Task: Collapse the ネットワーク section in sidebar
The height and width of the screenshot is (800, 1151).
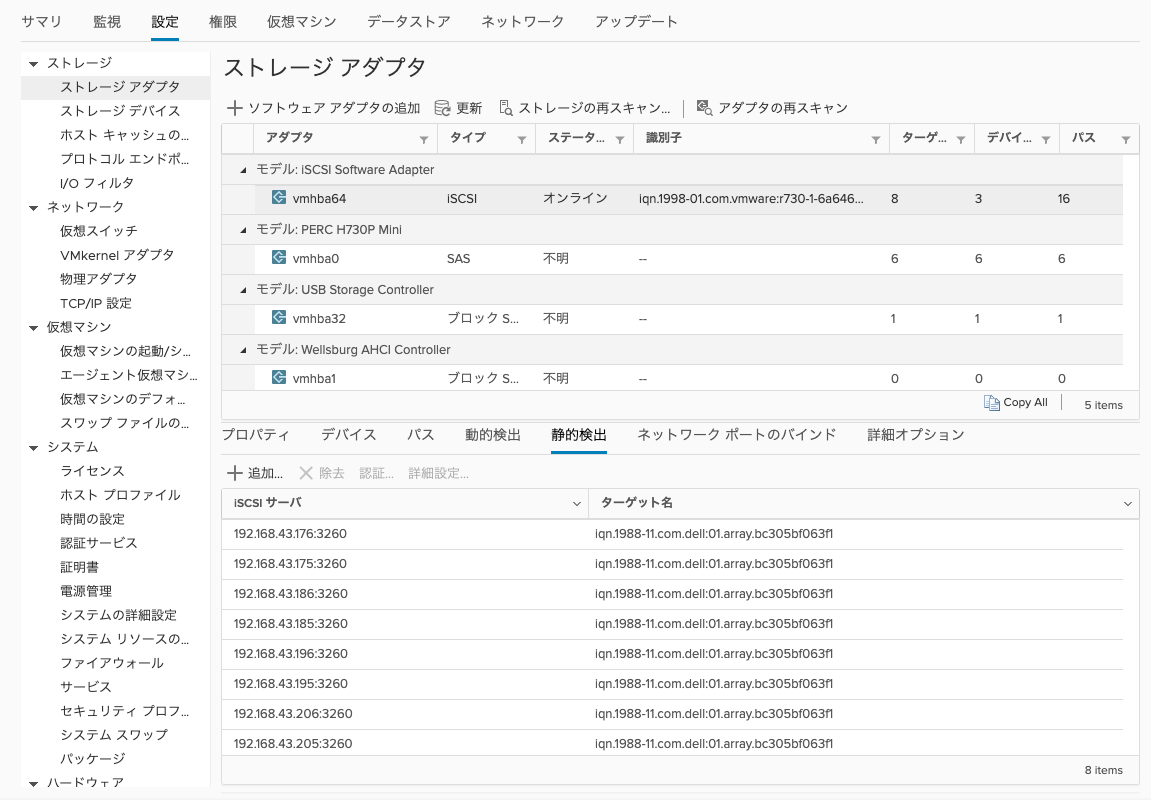Action: [33, 208]
